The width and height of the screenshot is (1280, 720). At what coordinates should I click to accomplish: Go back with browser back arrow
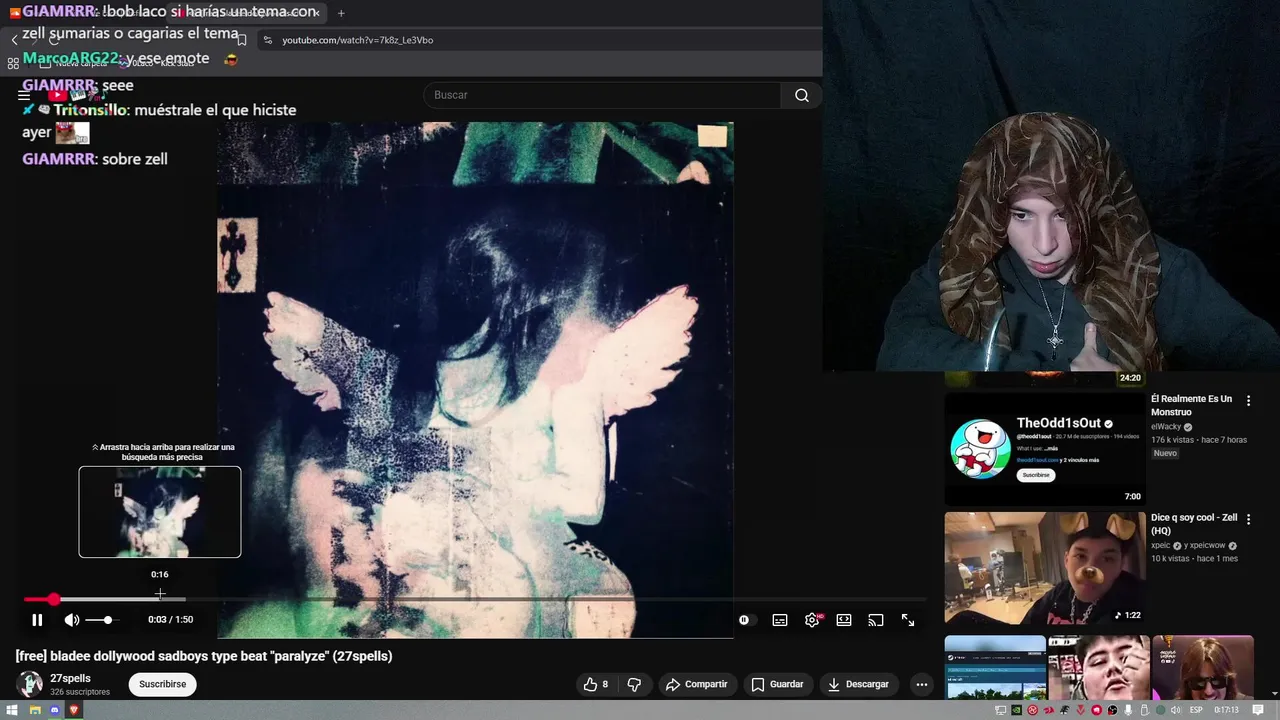[14, 40]
